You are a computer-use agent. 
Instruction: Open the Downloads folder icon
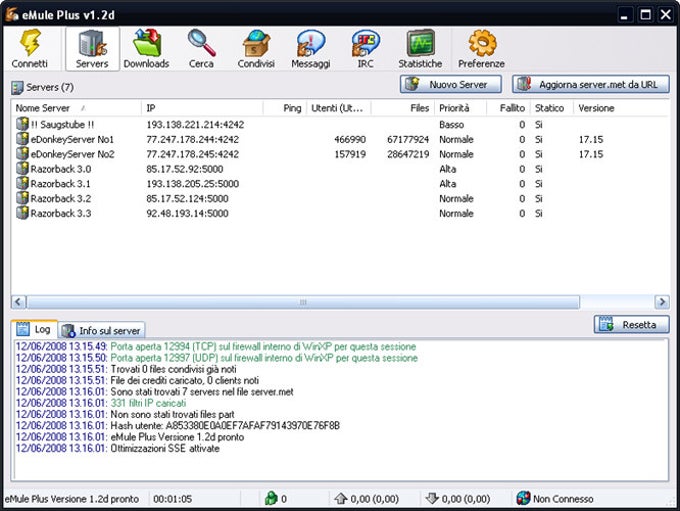pyautogui.click(x=147, y=43)
